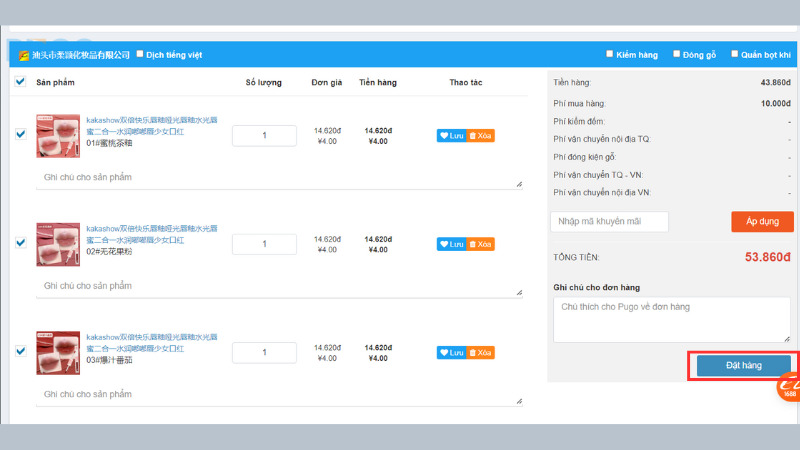Viewport: 800px width, 450px height.
Task: Enable the Quấn bọt khí checkbox
Action: [735, 54]
